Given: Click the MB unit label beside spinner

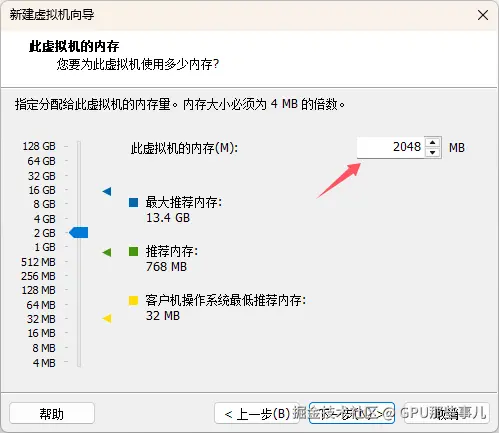Looking at the screenshot, I should pos(457,148).
